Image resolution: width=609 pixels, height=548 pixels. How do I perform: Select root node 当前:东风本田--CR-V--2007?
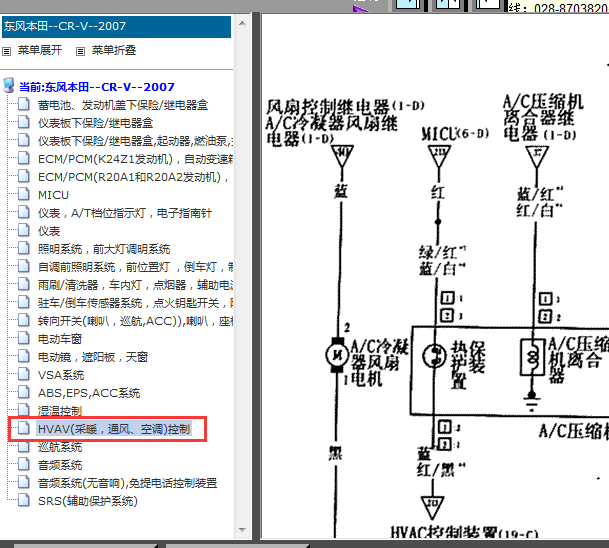97,87
